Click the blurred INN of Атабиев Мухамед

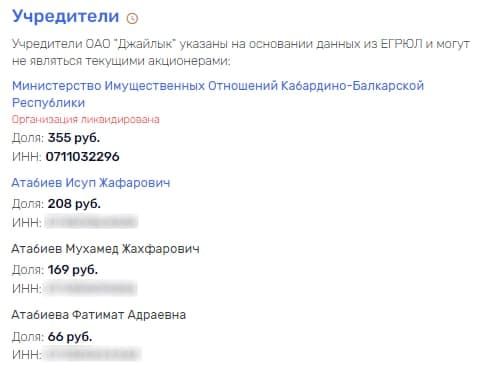point(91,288)
